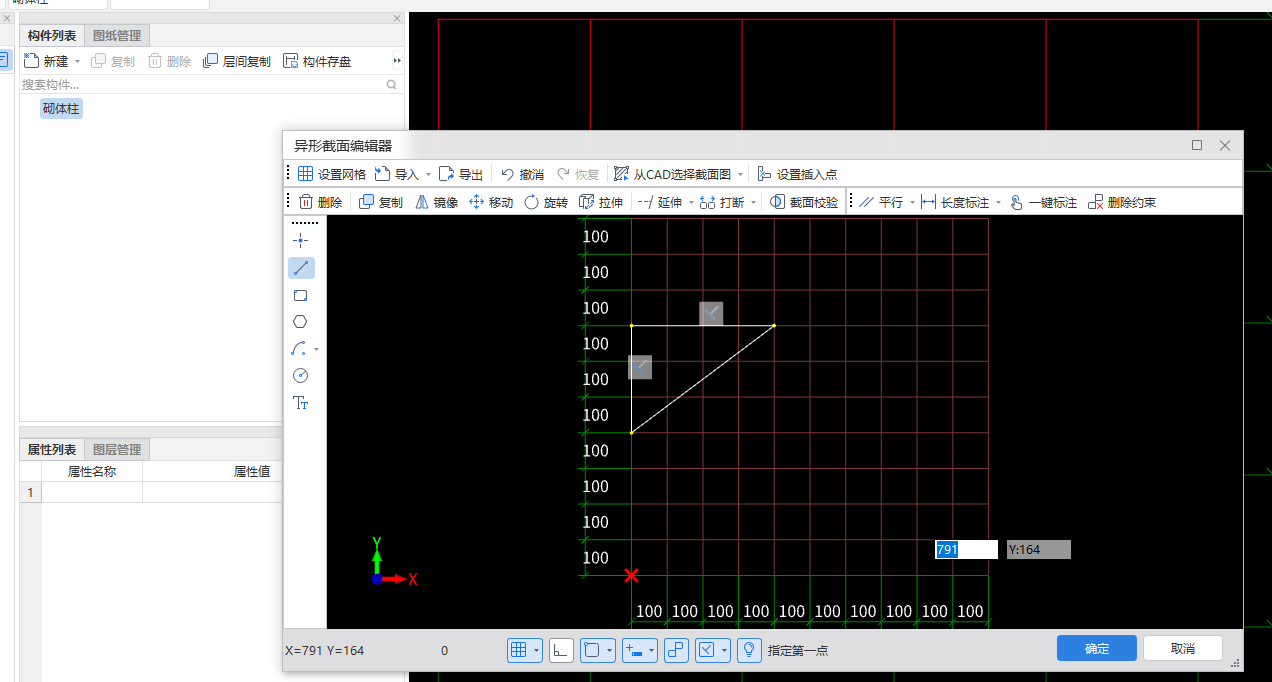Toggle object snap button in status bar

[x=591, y=650]
